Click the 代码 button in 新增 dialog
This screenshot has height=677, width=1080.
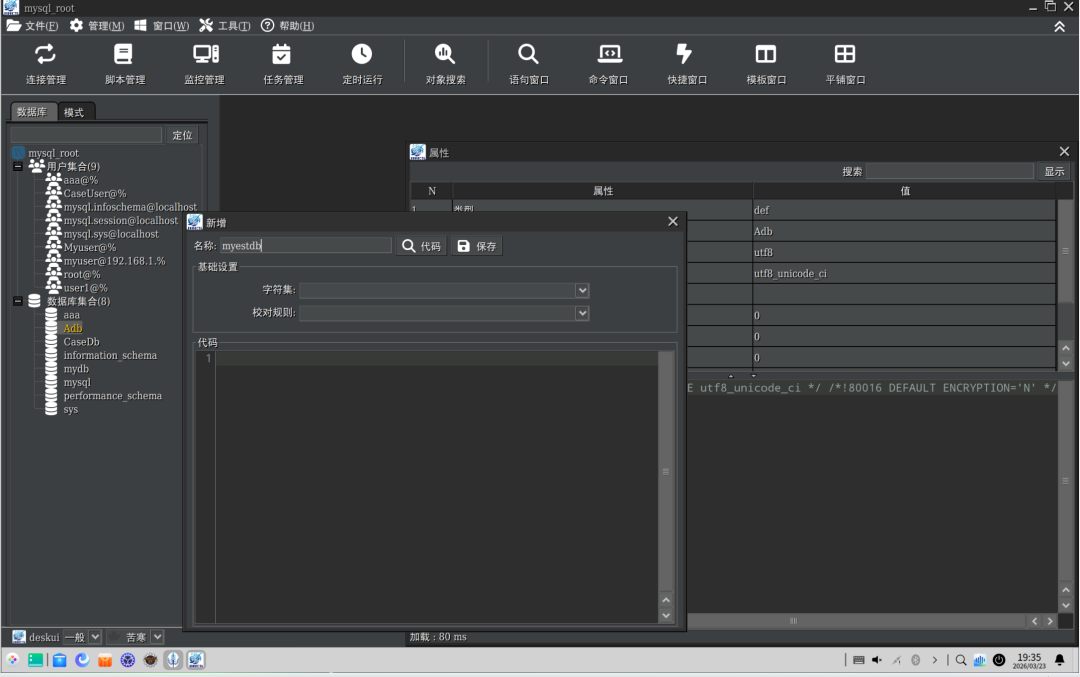422,246
